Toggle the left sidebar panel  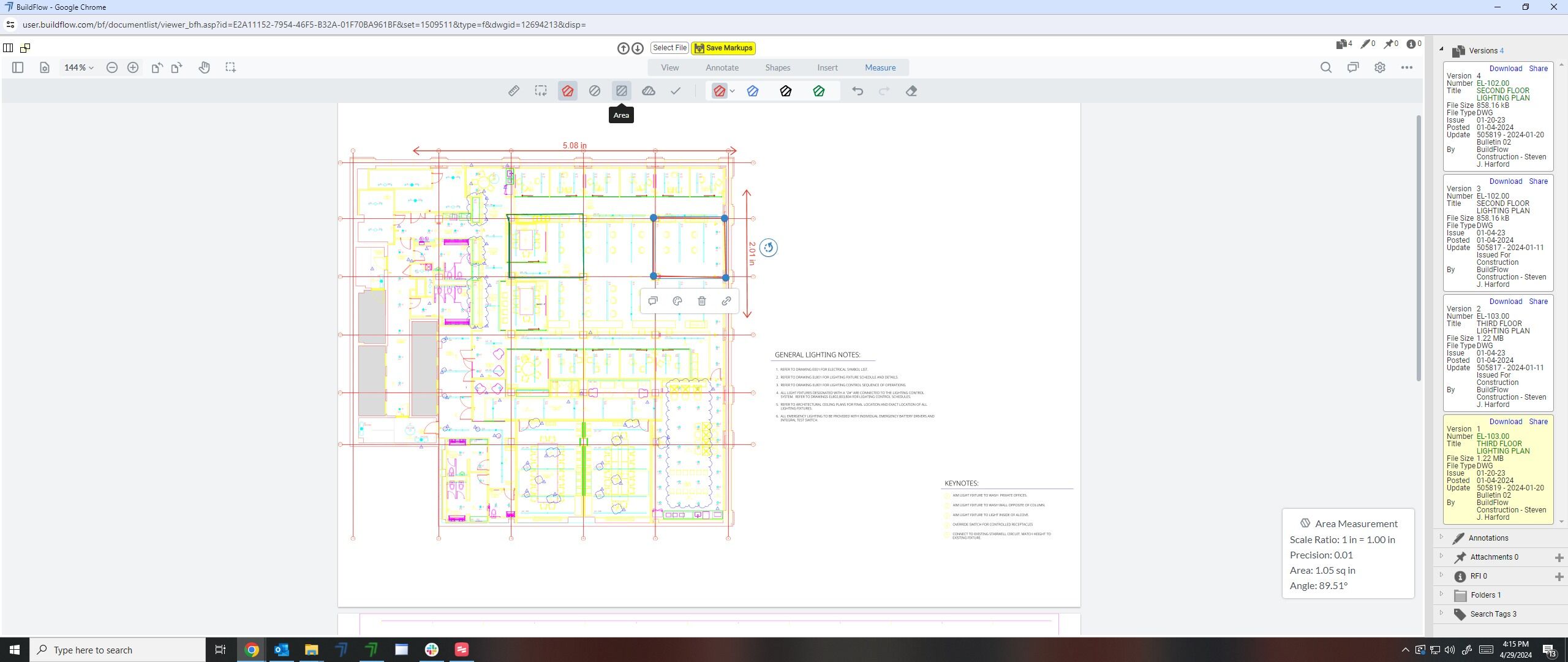pos(18,67)
